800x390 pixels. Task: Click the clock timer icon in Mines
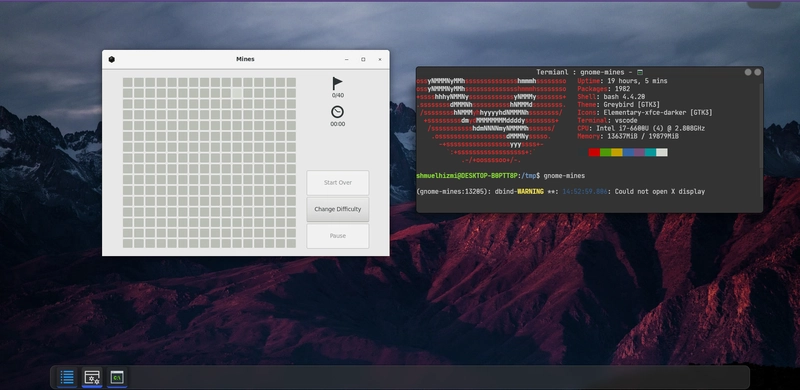(337, 112)
